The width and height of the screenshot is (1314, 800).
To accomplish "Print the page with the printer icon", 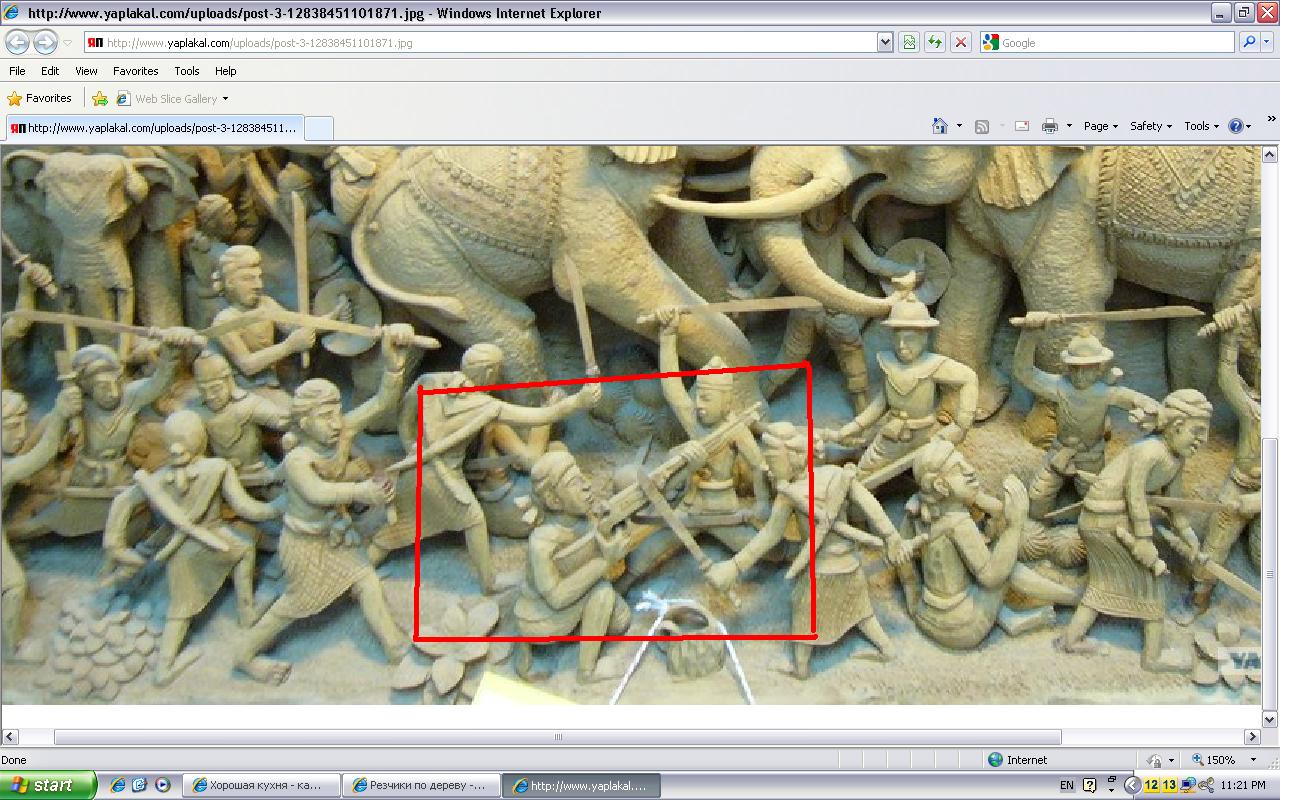I will 1050,126.
